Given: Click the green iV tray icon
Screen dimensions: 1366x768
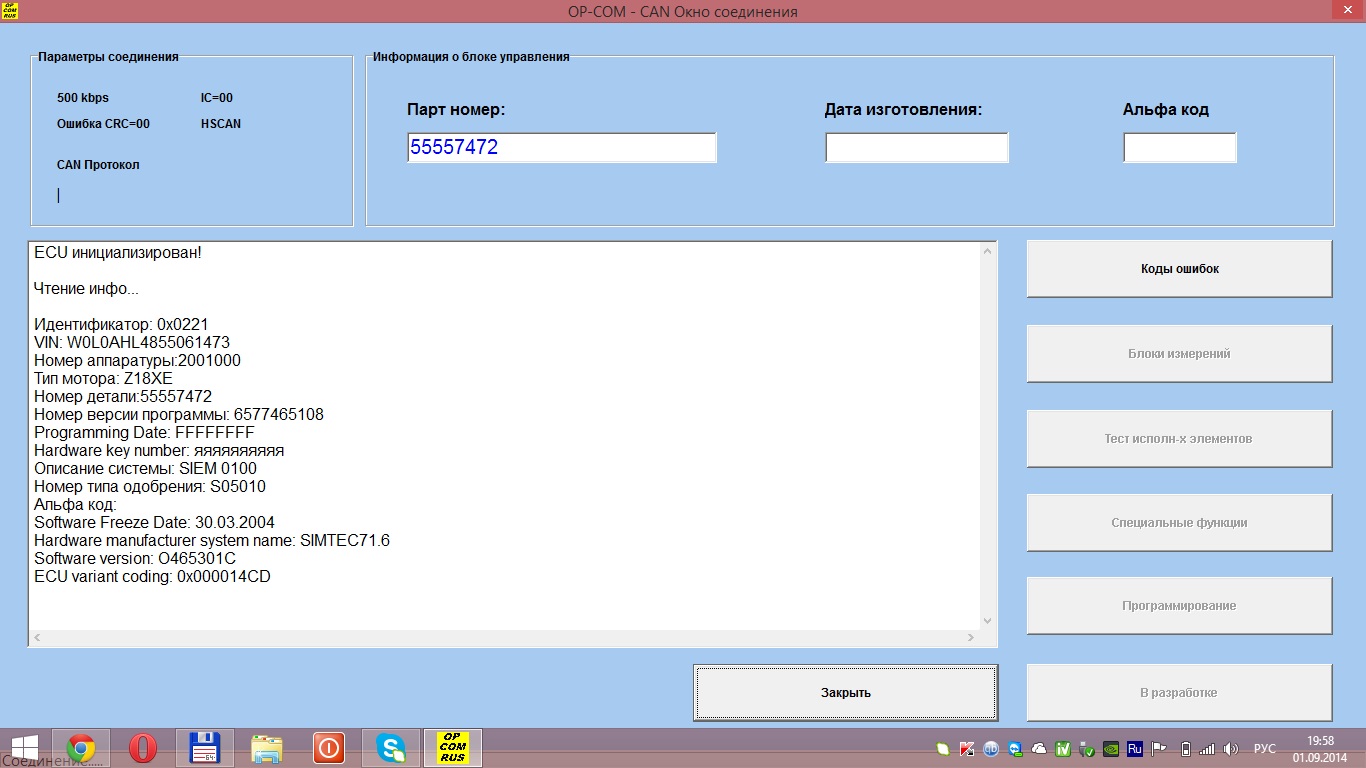Looking at the screenshot, I should click(x=1063, y=748).
